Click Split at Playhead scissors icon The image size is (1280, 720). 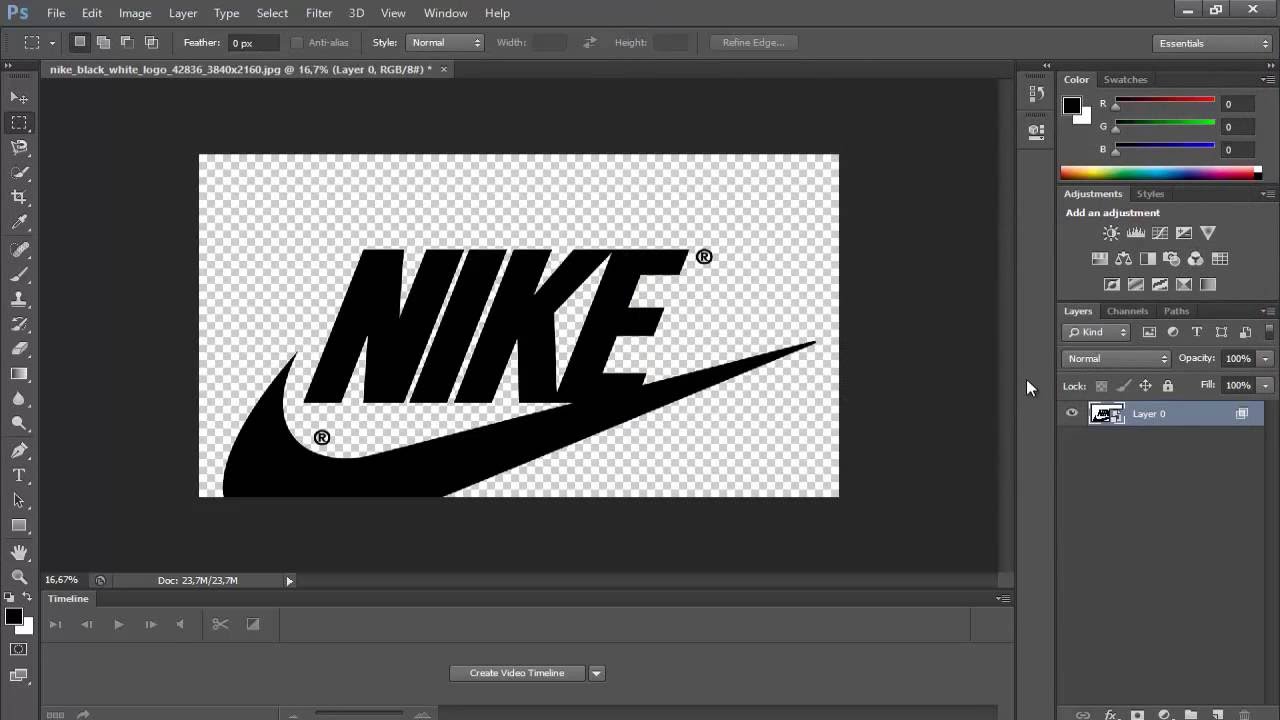pos(220,624)
